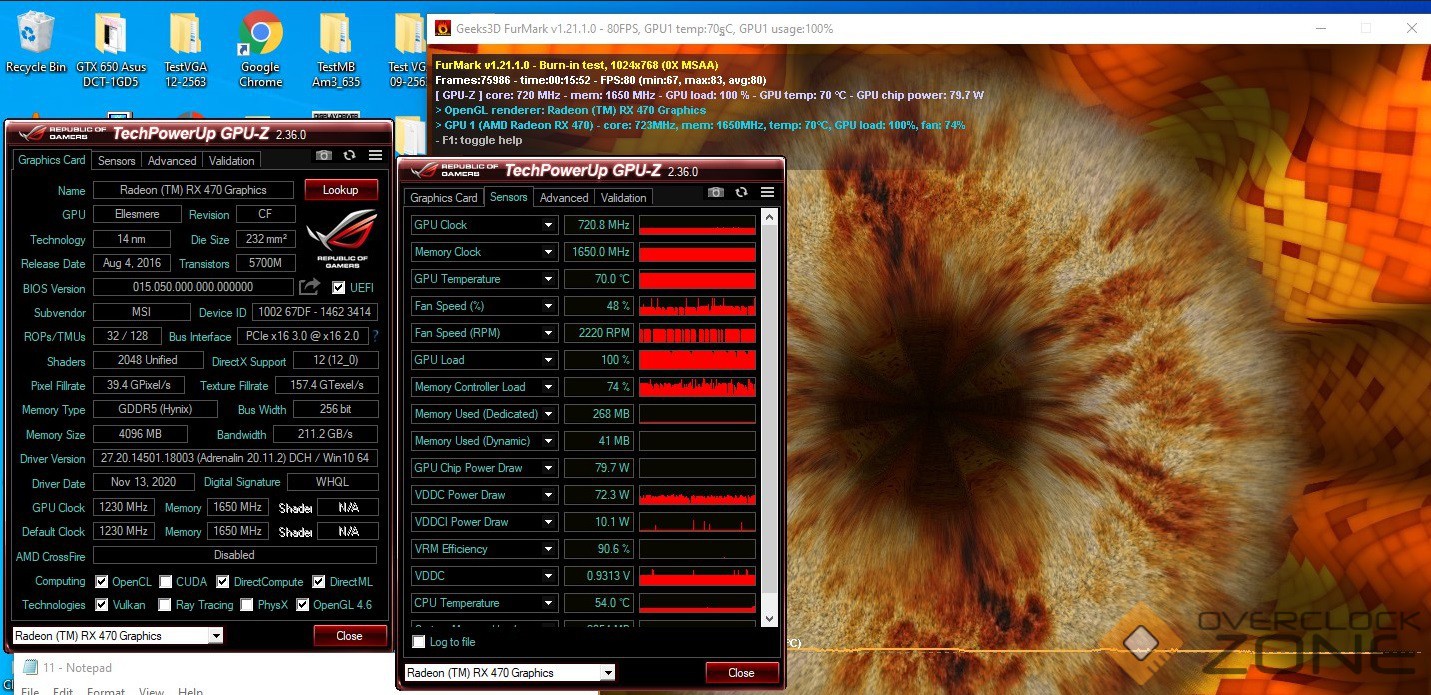Toggle OpenGL 4.6 checkbox
The image size is (1431, 695).
[x=303, y=605]
